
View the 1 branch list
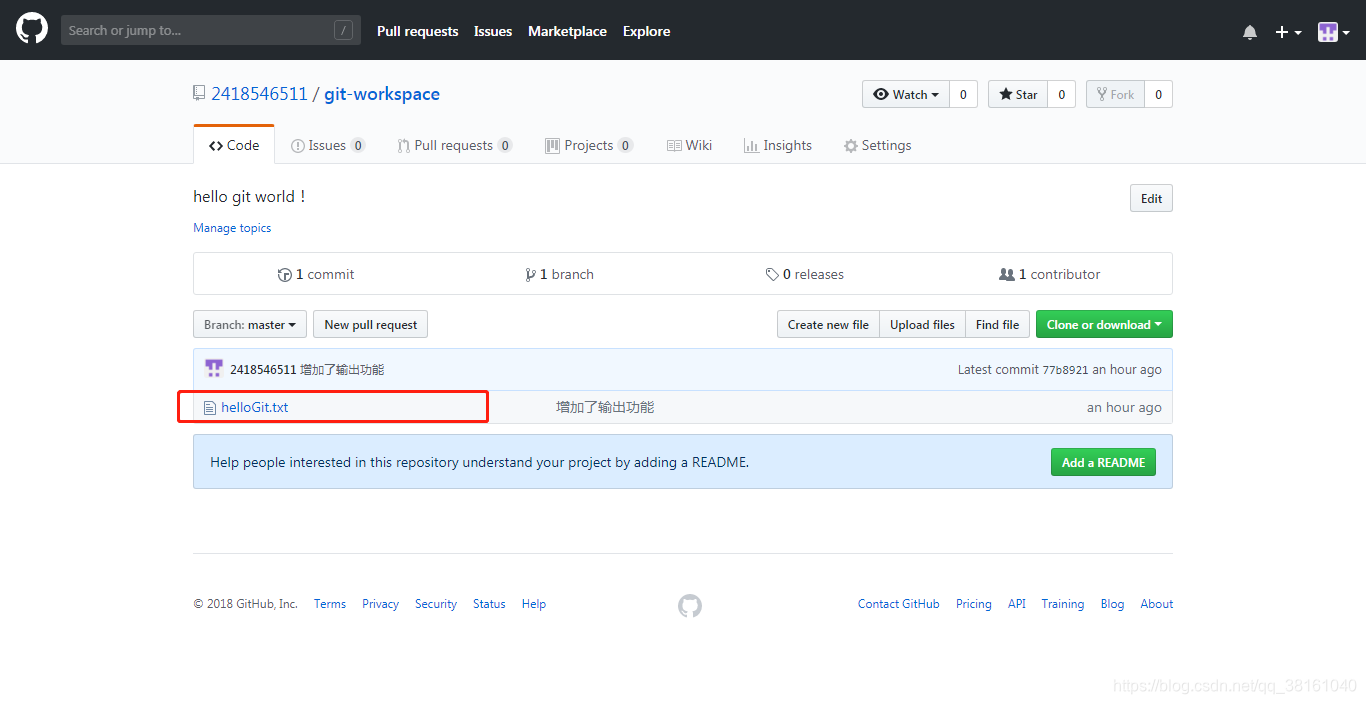pos(559,274)
